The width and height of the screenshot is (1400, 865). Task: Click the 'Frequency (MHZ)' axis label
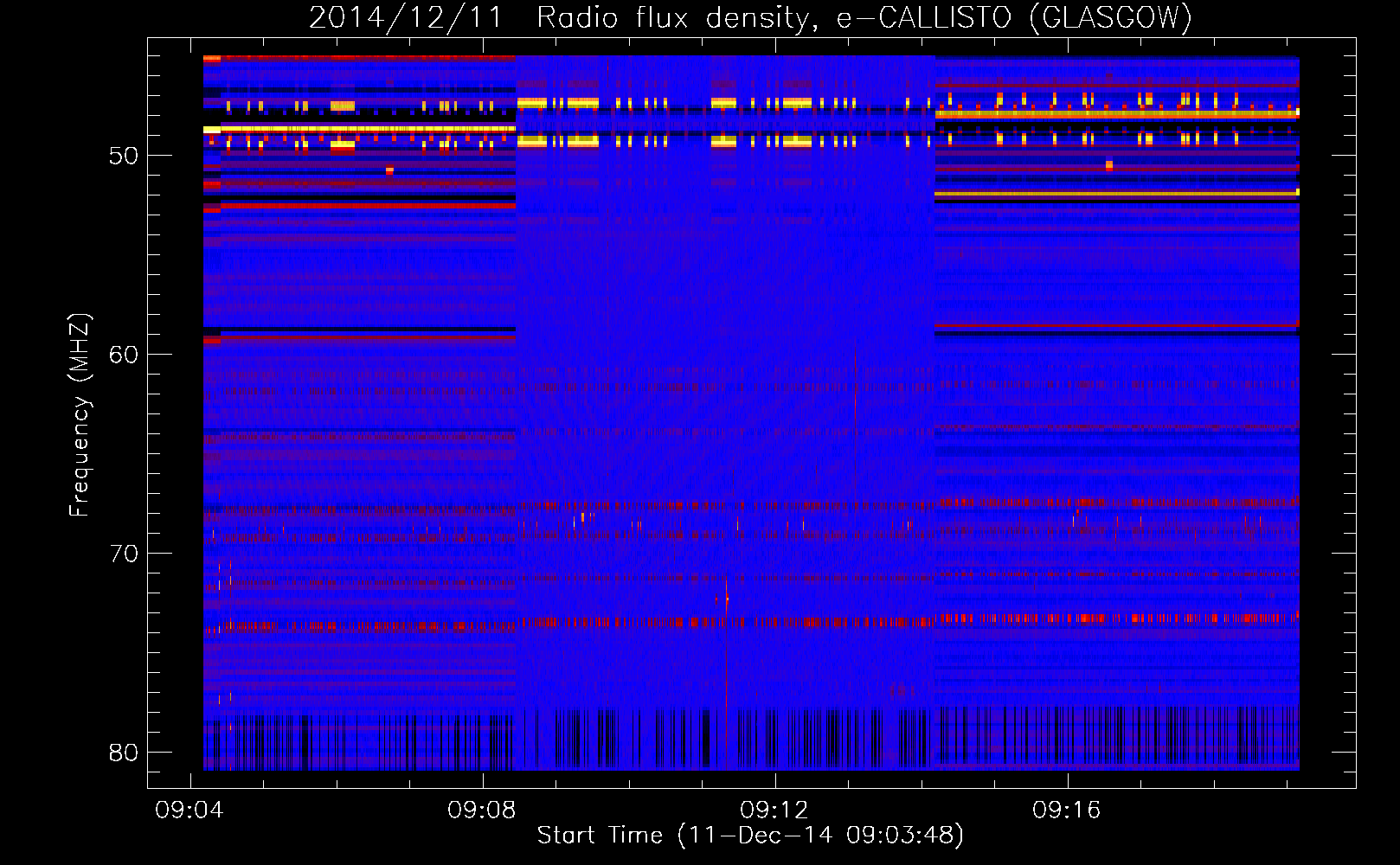tap(79, 415)
